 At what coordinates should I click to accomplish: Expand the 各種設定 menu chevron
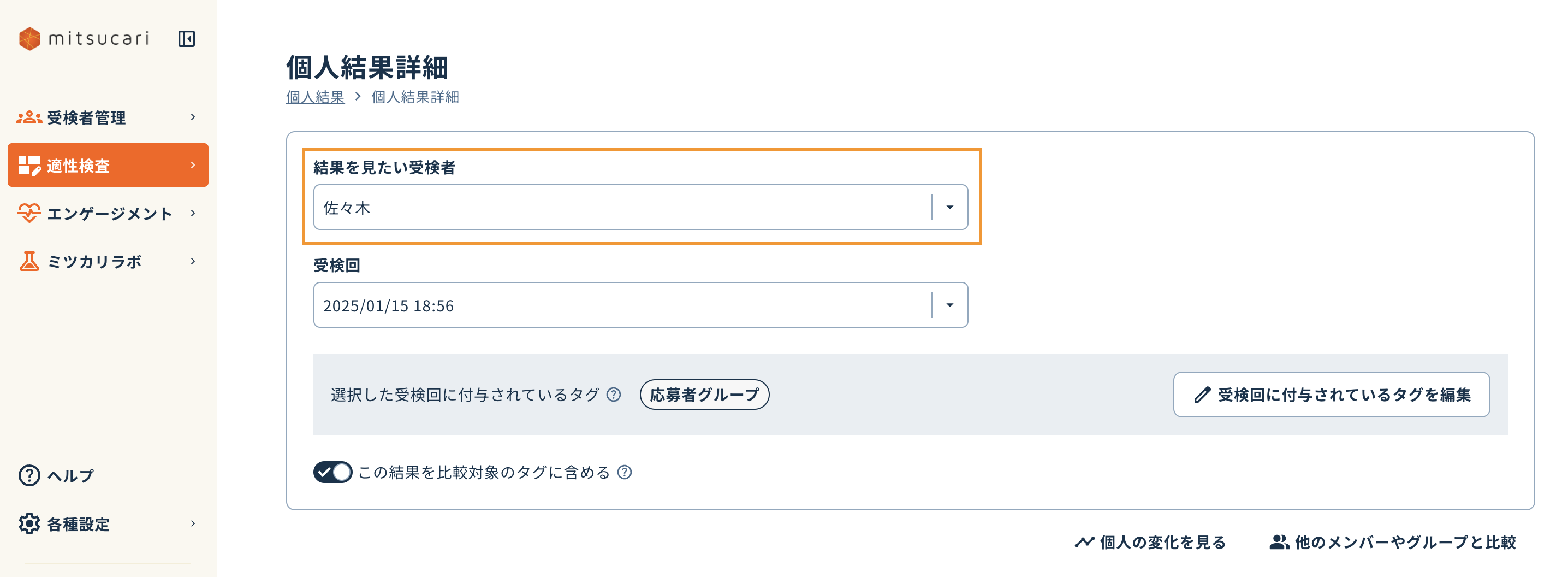(x=193, y=523)
